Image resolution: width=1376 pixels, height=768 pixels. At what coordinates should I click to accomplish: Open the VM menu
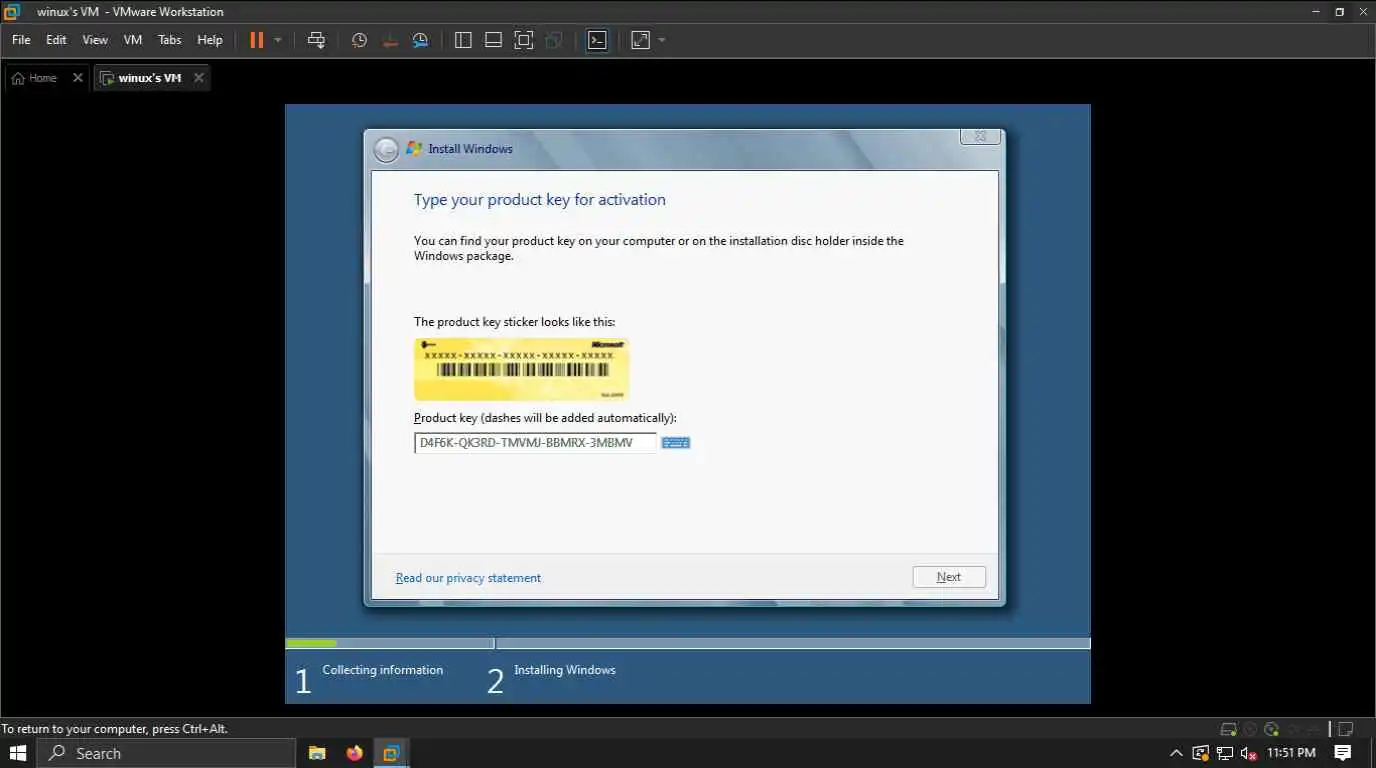pyautogui.click(x=133, y=40)
